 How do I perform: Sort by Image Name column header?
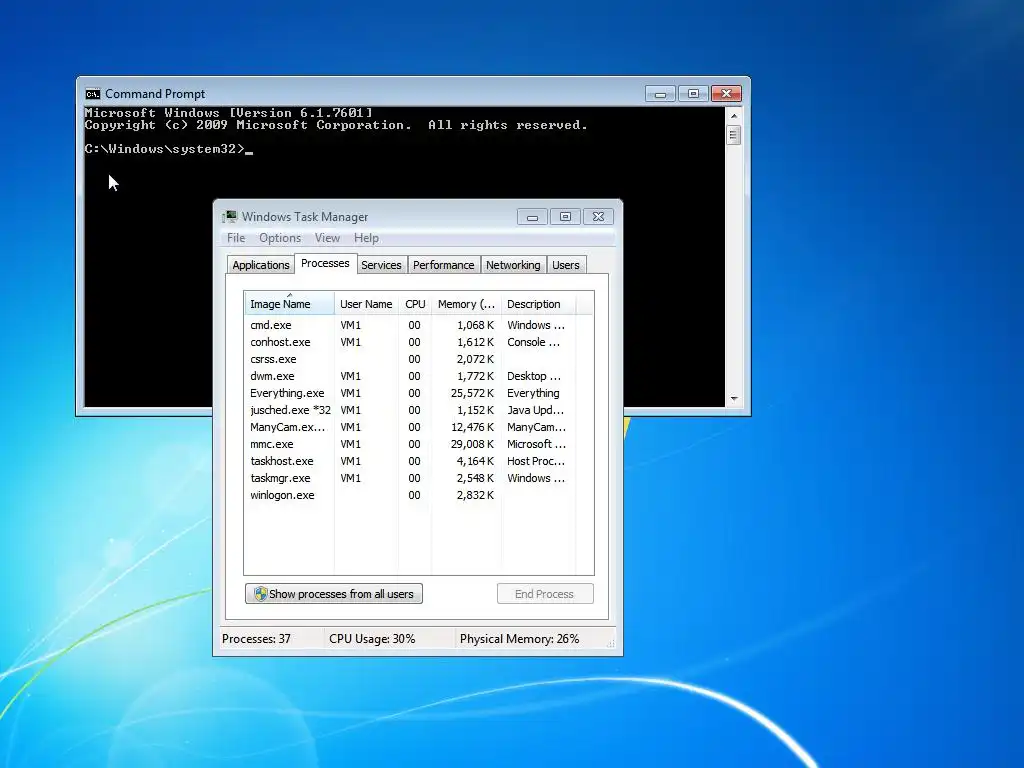[289, 304]
